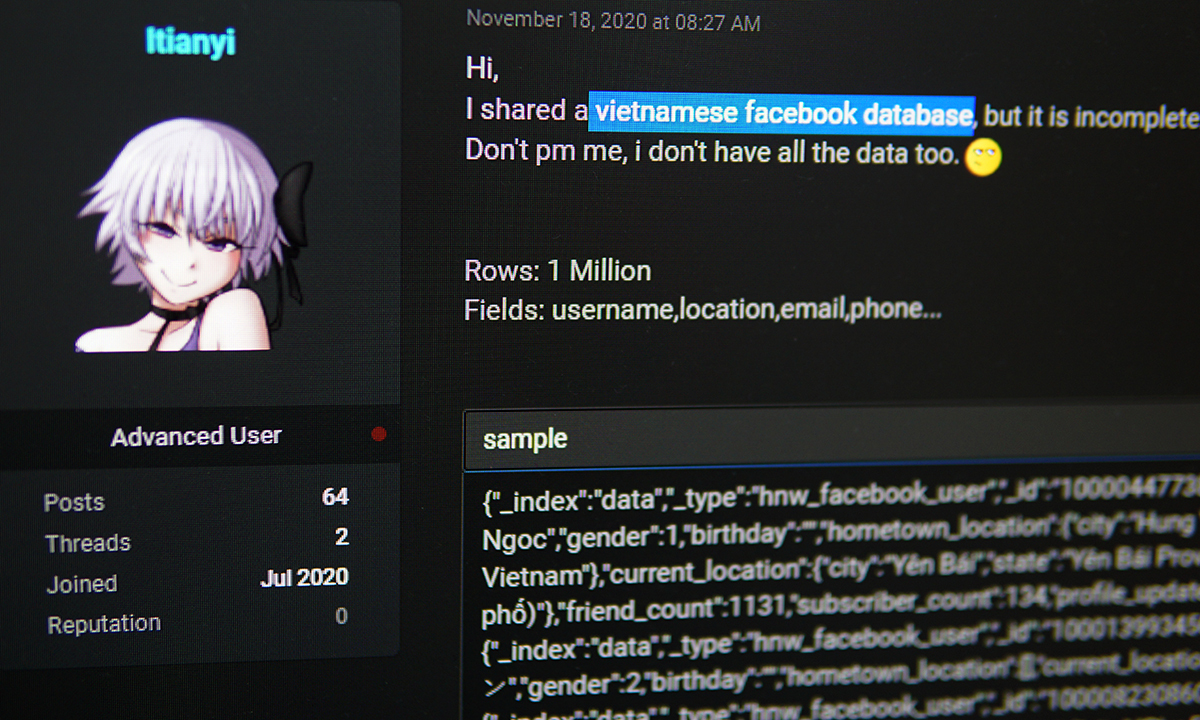Click the red offline status dot
Image resolution: width=1200 pixels, height=720 pixels.
(x=379, y=434)
